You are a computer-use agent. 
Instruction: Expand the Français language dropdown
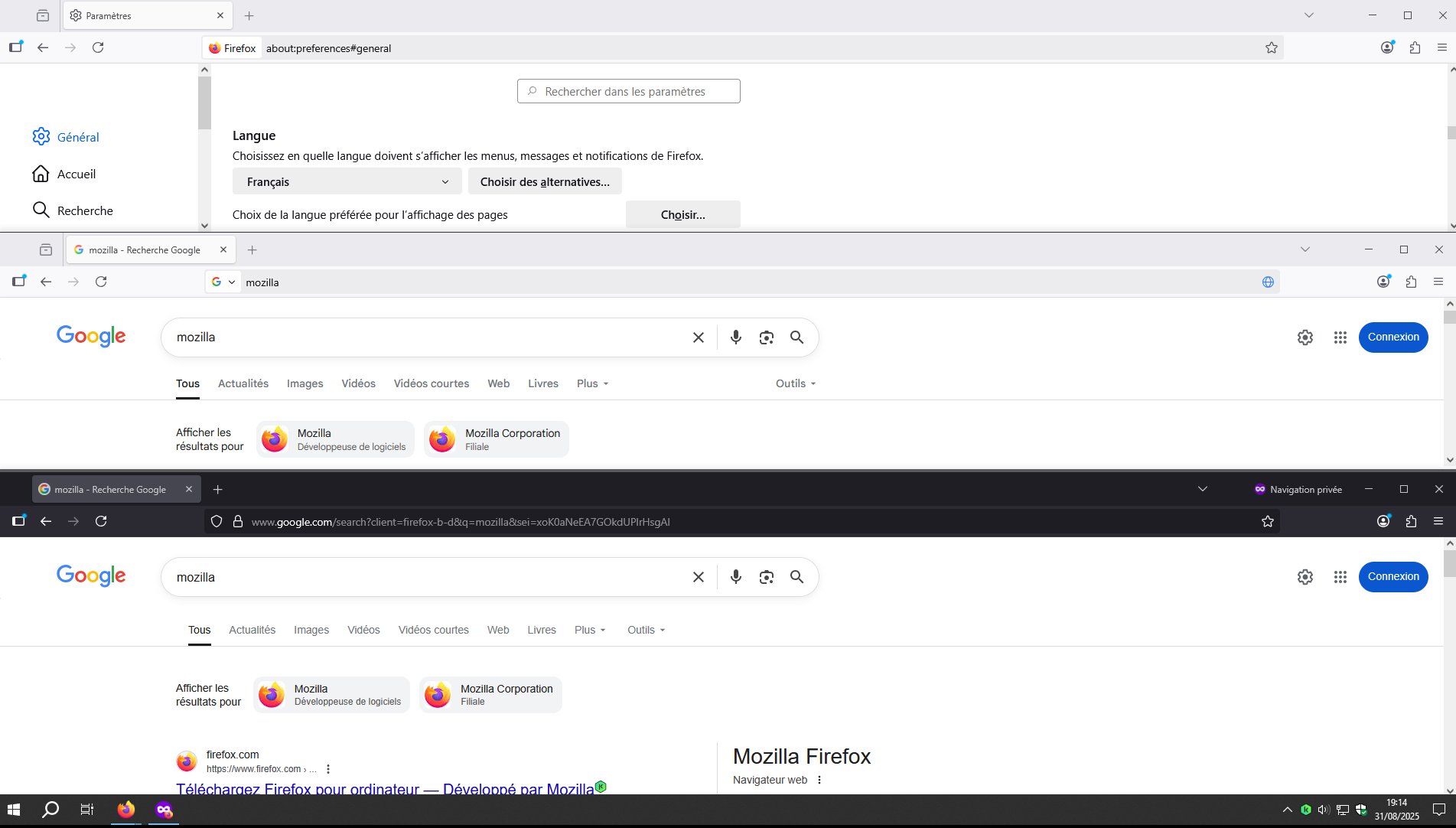[x=347, y=181]
